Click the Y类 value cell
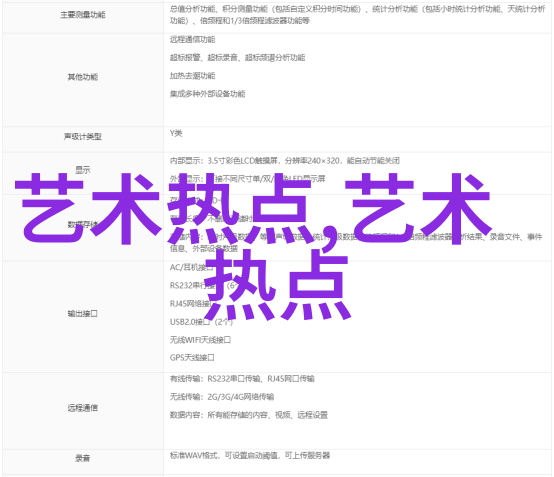Viewport: 554px width, 477px height. click(176, 133)
